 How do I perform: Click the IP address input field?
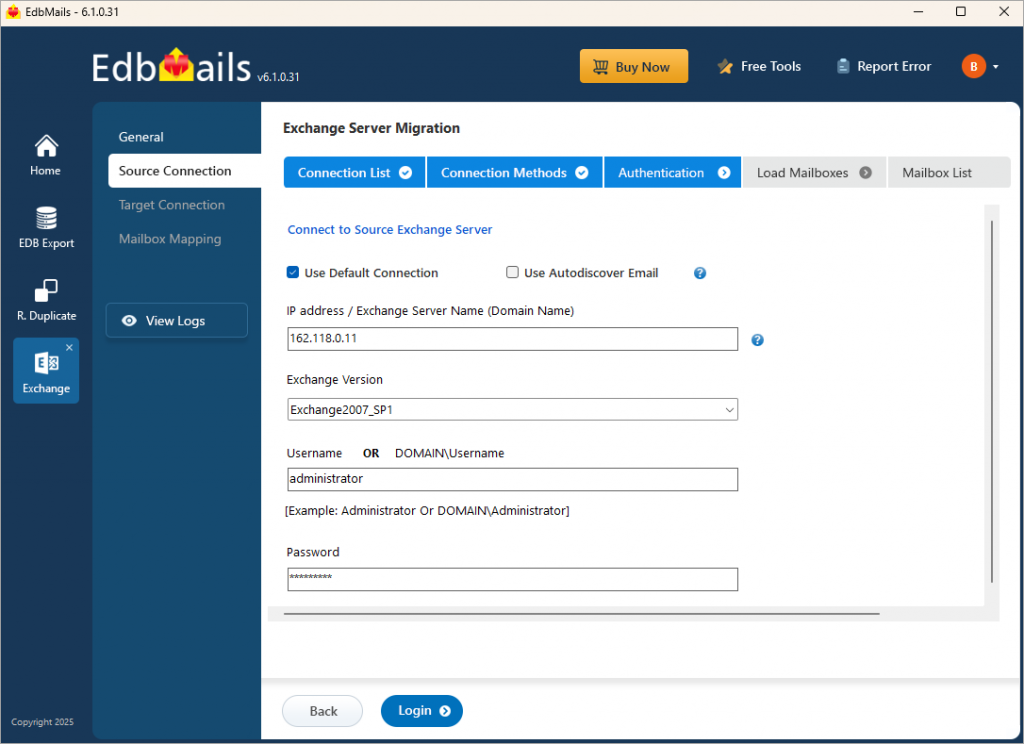click(x=513, y=339)
